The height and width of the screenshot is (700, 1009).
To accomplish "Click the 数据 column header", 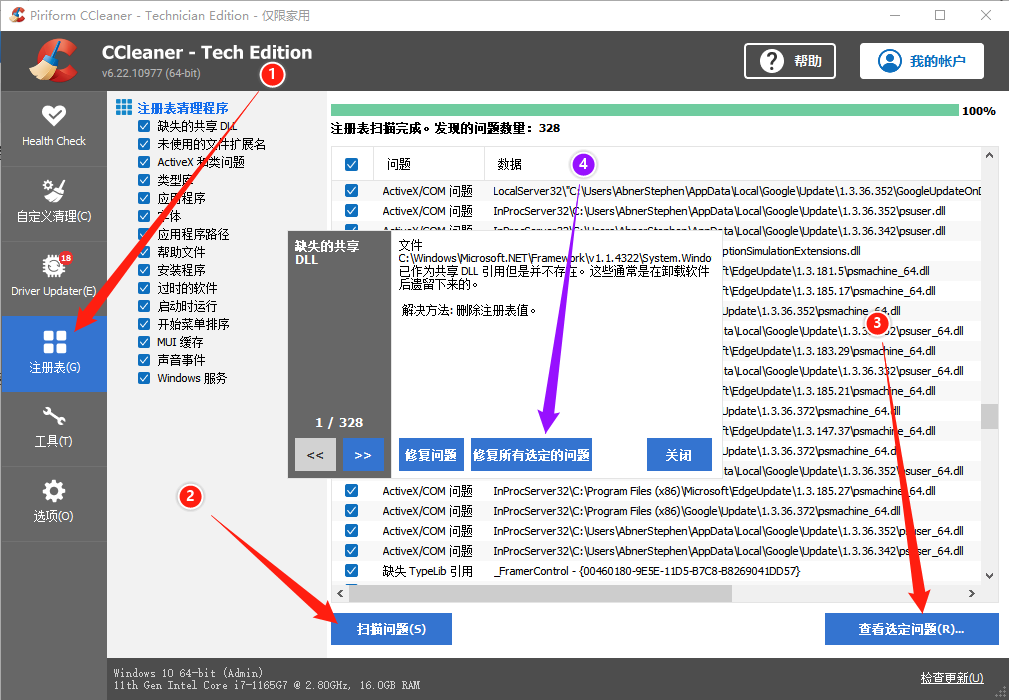I will click(732, 165).
